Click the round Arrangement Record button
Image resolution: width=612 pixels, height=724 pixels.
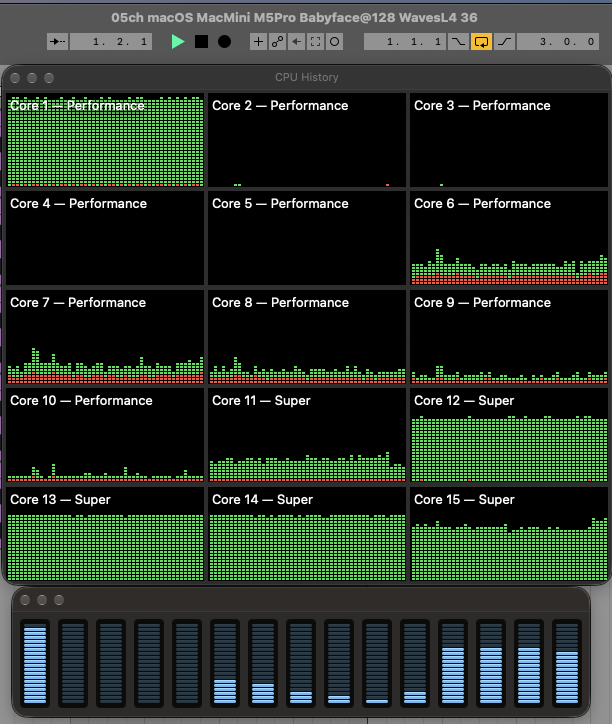[224, 42]
